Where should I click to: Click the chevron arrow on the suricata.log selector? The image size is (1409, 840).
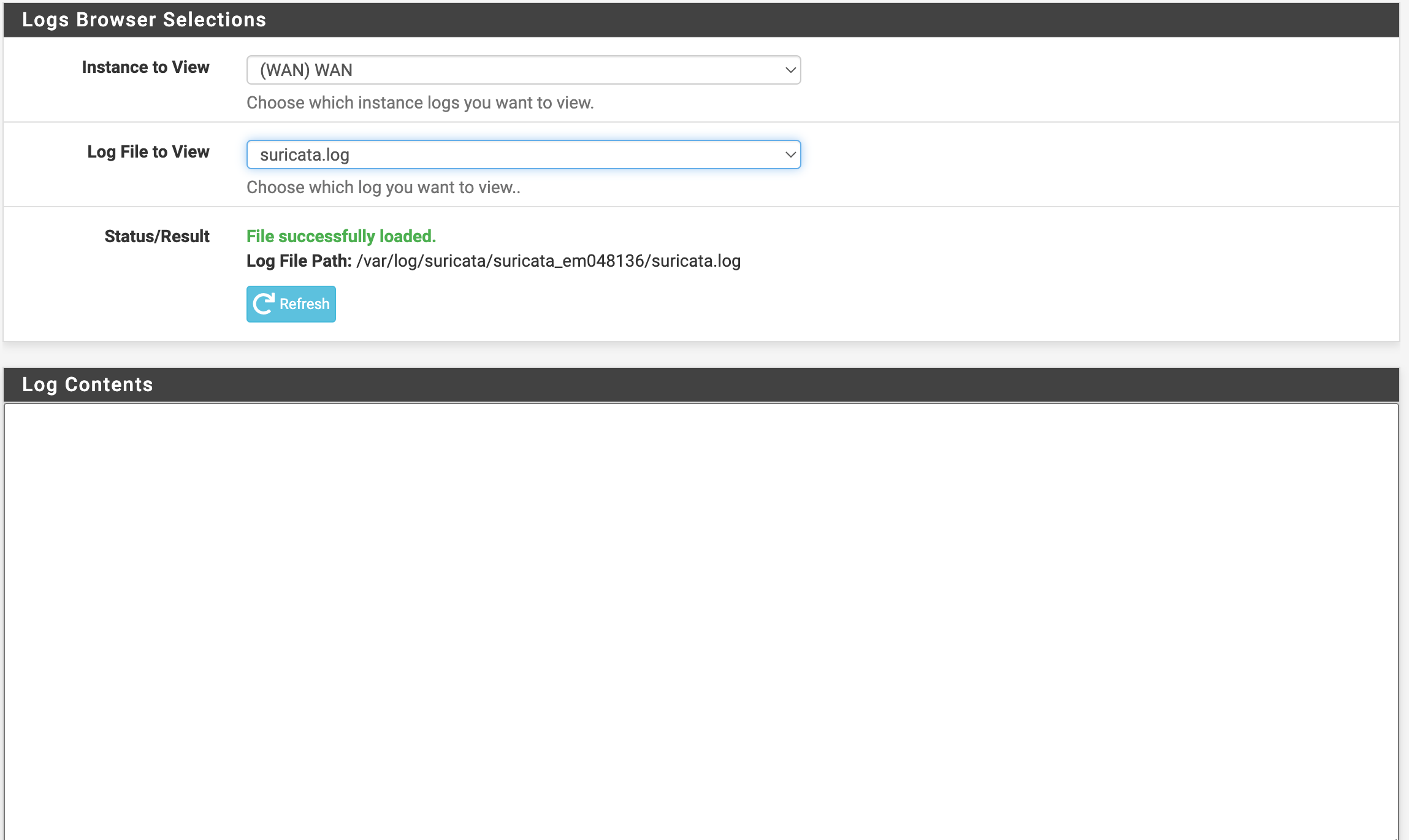pyautogui.click(x=790, y=155)
